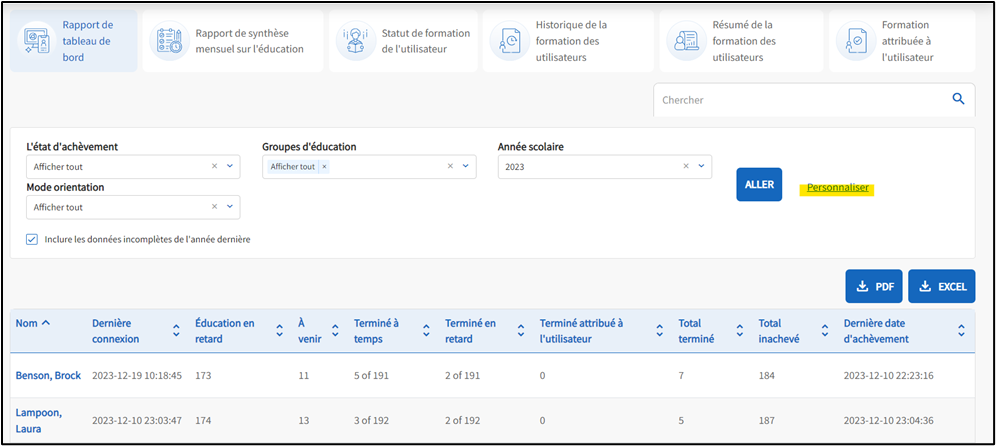This screenshot has height=446, width=996.
Task: Download the report as PDF
Action: coord(874,286)
